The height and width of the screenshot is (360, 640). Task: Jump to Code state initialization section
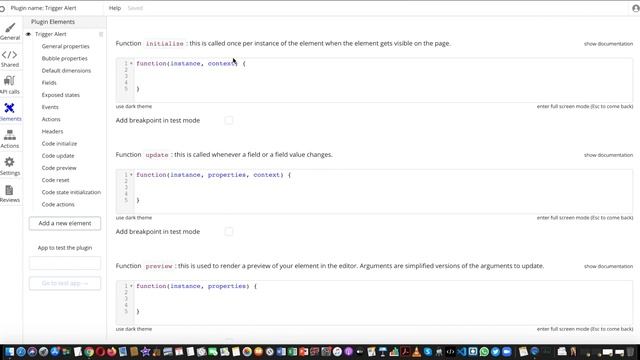click(71, 192)
